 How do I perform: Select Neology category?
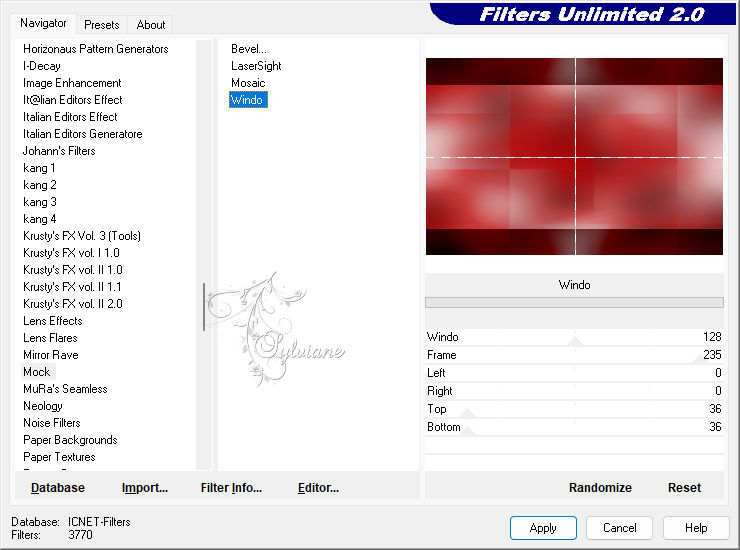pyautogui.click(x=42, y=406)
